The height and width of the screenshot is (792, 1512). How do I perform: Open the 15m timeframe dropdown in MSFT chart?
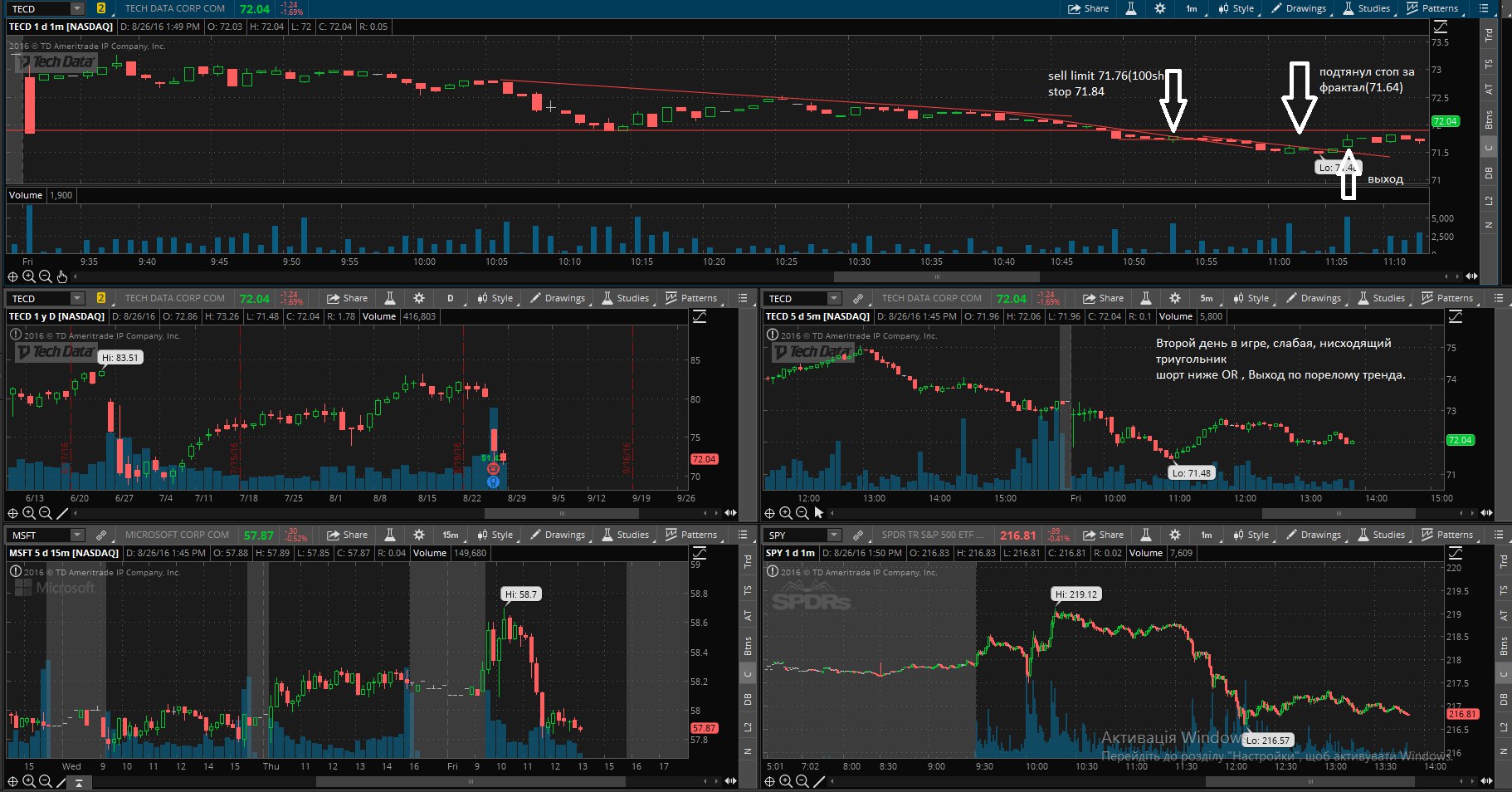pyautogui.click(x=451, y=535)
